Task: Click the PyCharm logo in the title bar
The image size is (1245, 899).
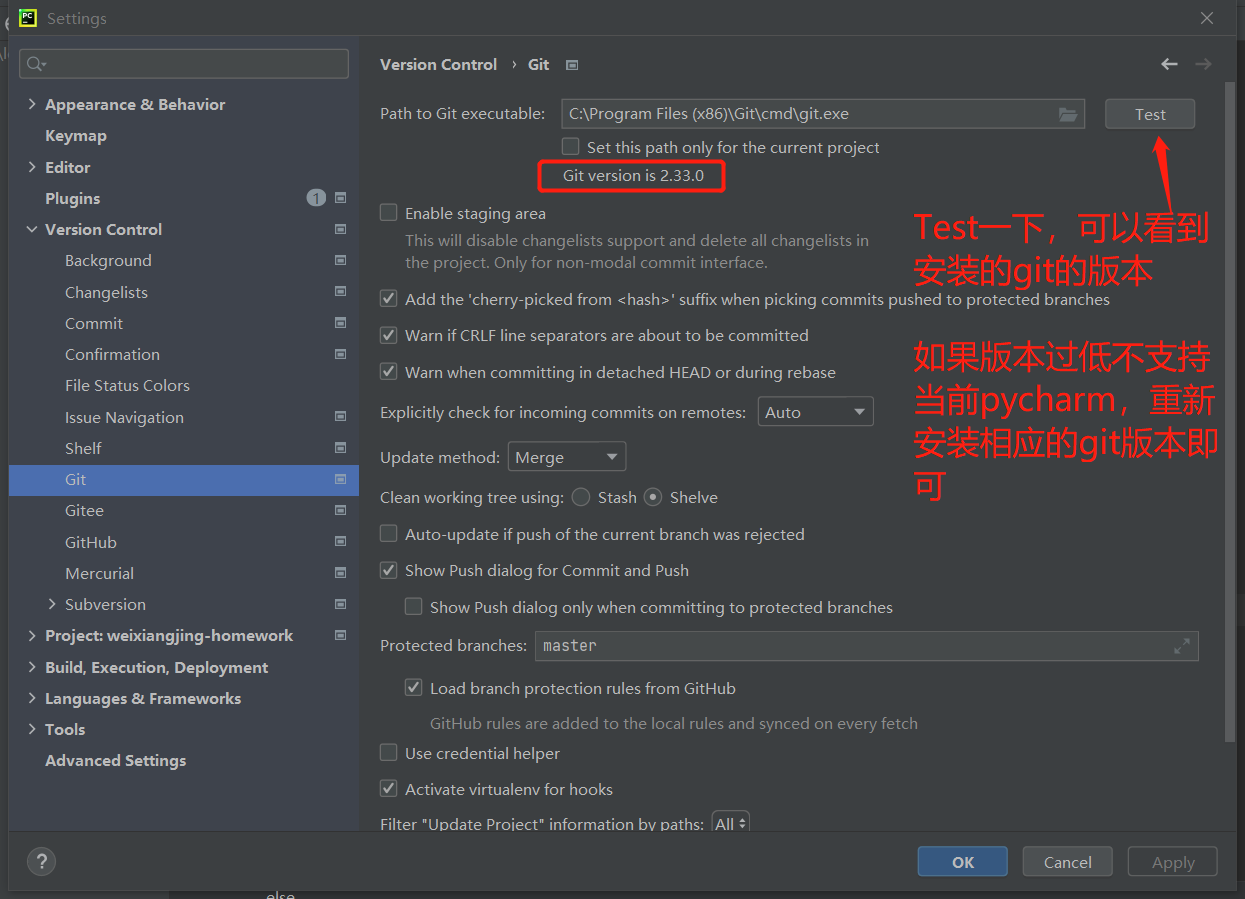Action: [28, 18]
